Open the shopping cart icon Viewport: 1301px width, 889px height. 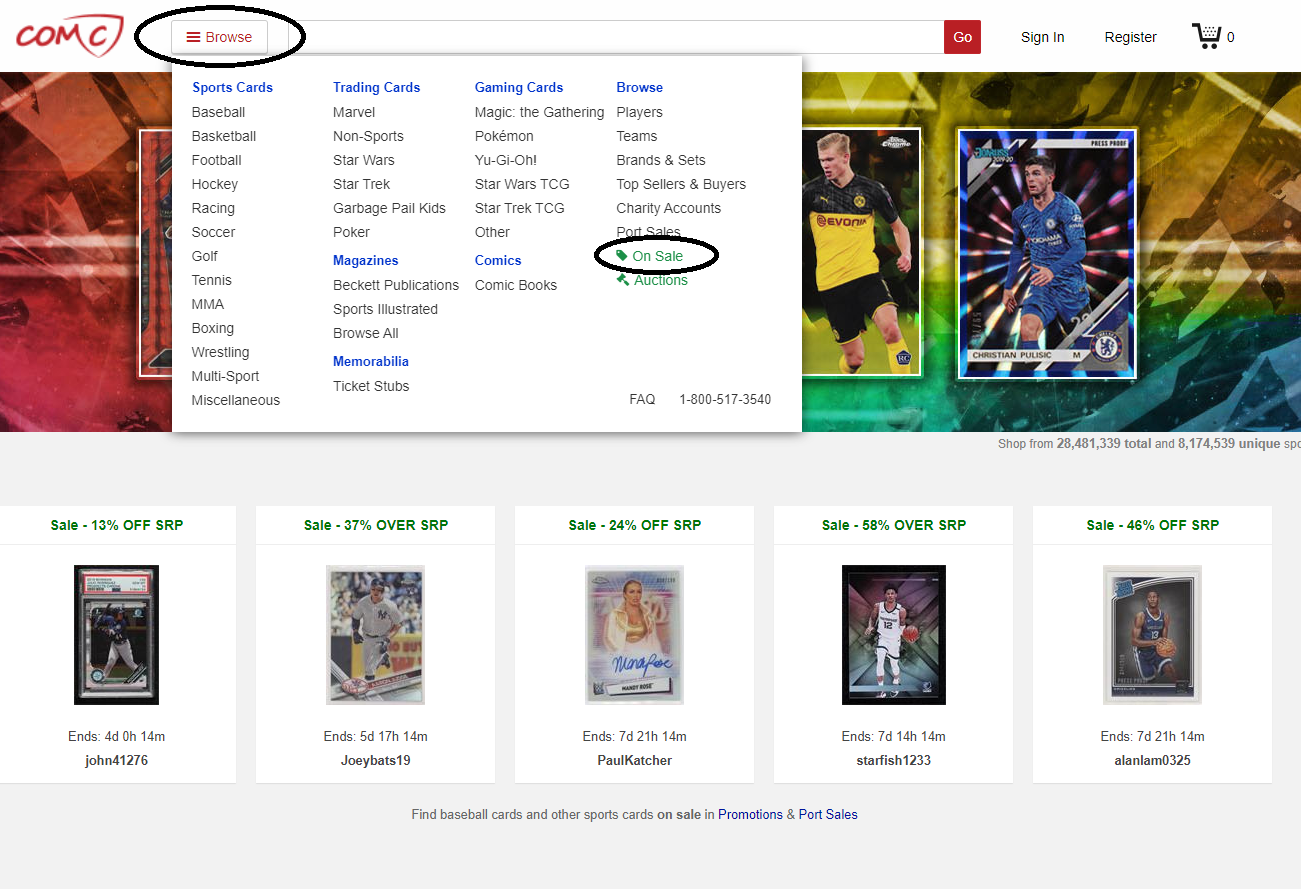click(x=1206, y=37)
